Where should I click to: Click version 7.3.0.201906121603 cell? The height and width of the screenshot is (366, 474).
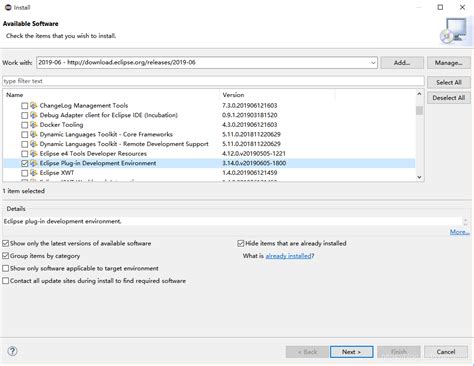tap(250, 106)
